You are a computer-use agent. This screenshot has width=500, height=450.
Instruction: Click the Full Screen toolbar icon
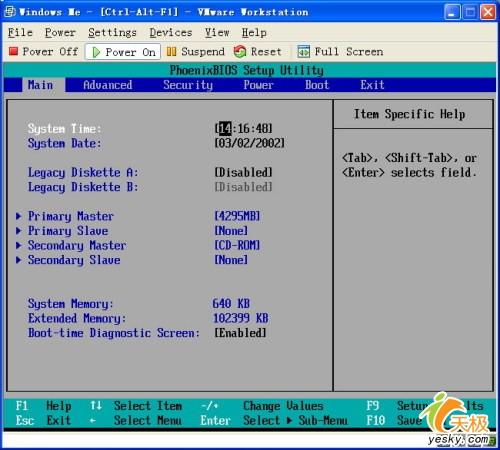click(x=303, y=51)
